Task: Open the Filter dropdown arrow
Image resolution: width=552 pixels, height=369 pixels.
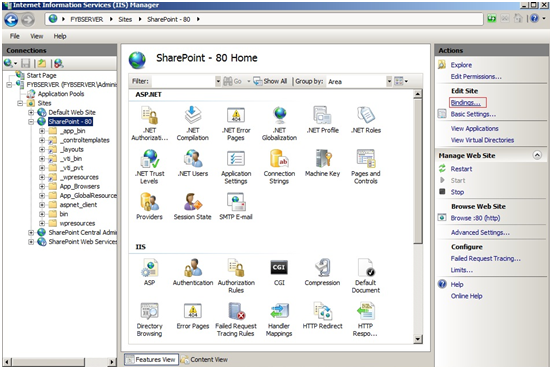Action: tap(218, 81)
